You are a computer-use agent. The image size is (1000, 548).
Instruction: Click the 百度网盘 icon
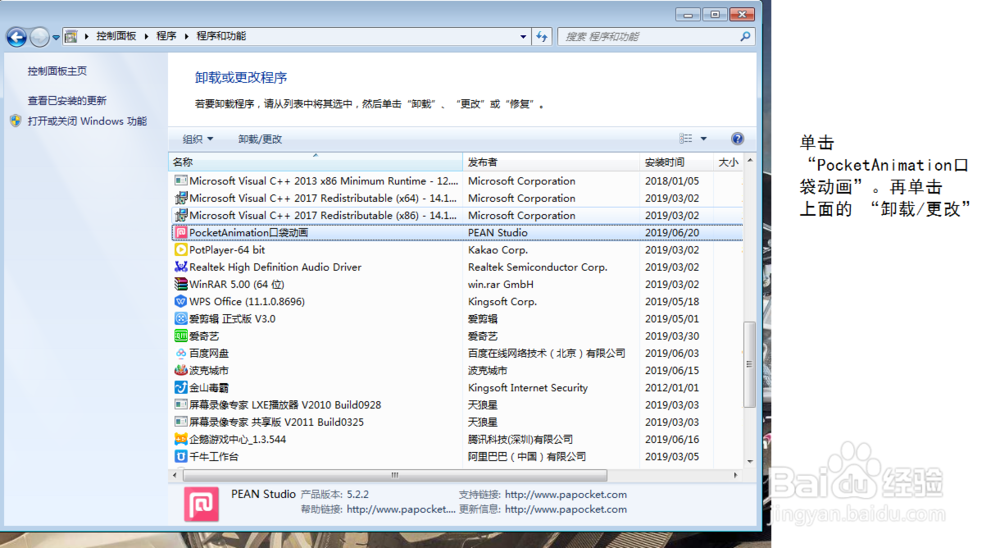point(181,353)
